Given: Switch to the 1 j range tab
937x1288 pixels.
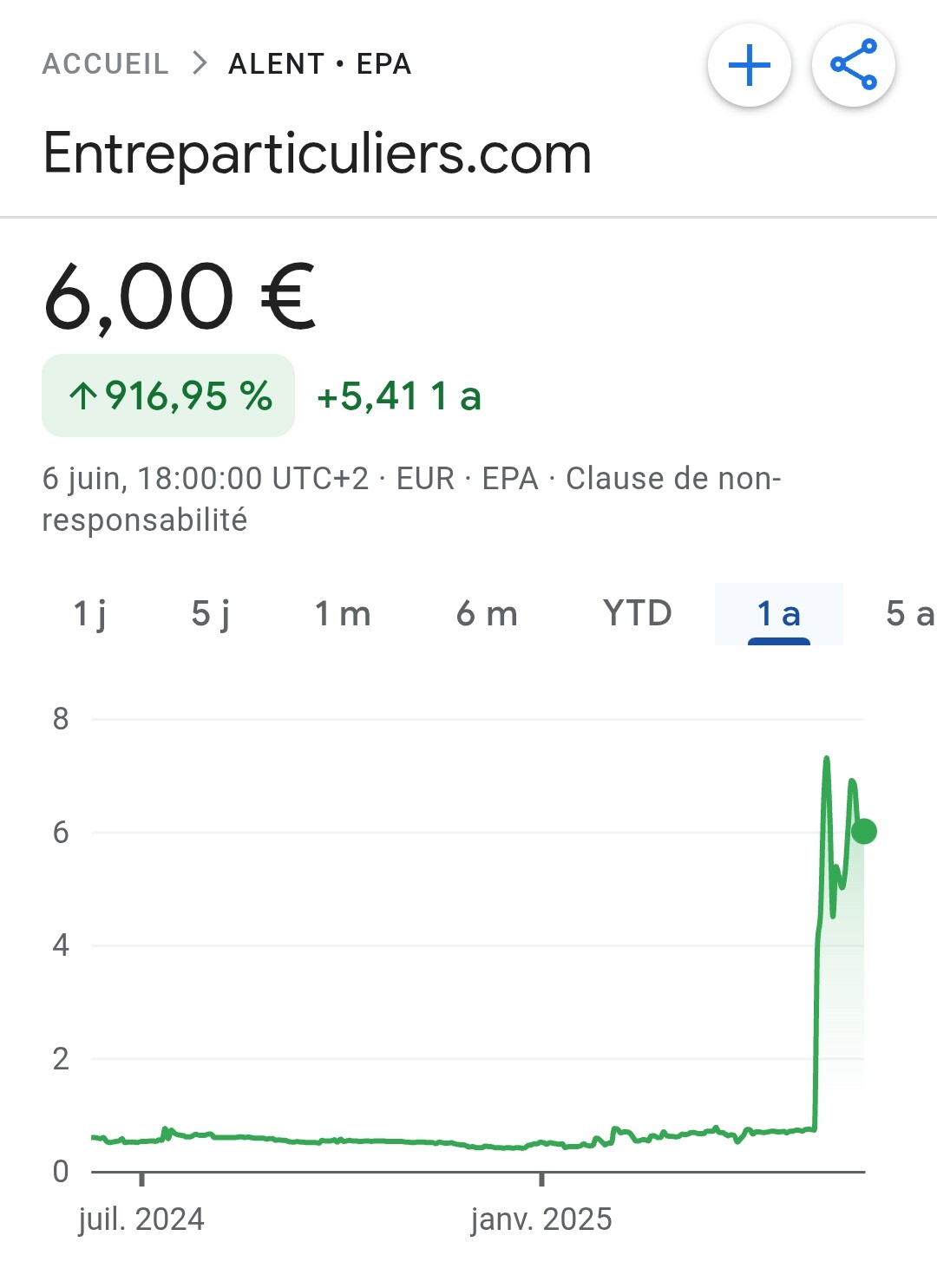Looking at the screenshot, I should [x=89, y=614].
